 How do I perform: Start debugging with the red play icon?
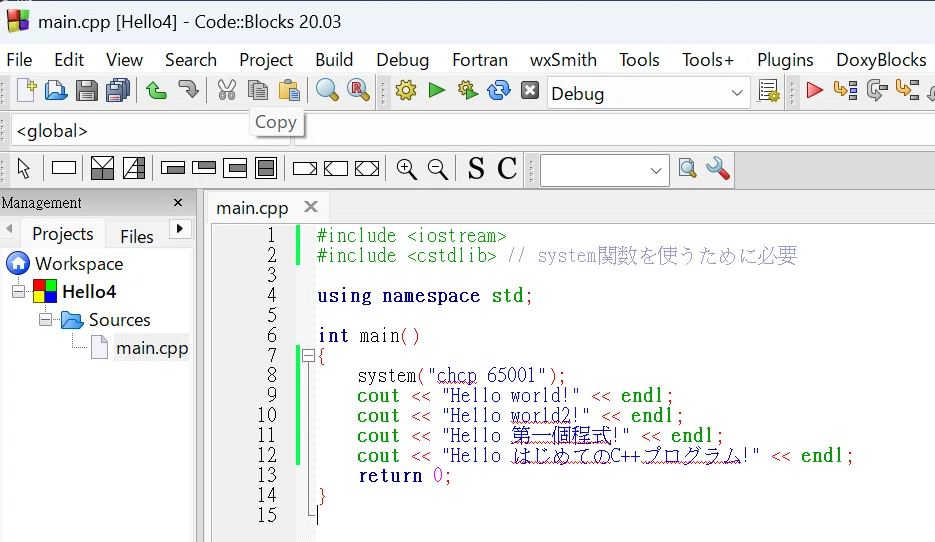(x=814, y=91)
